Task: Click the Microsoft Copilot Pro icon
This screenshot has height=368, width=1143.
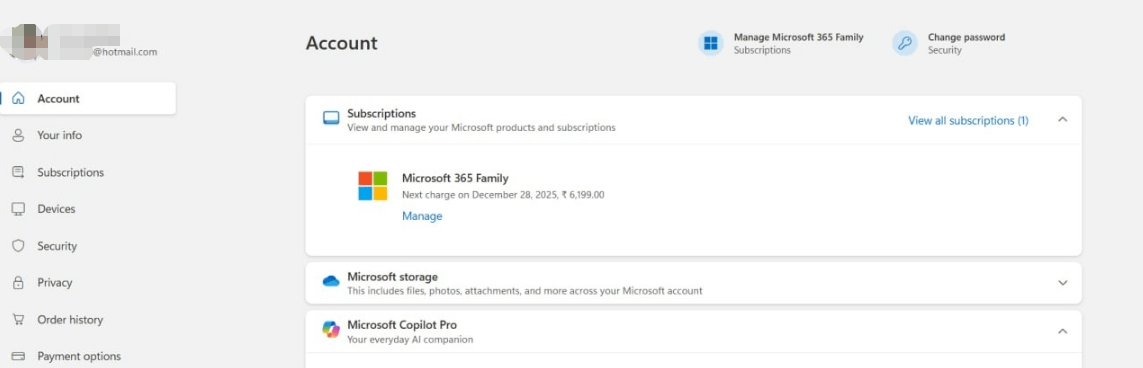Action: click(331, 329)
